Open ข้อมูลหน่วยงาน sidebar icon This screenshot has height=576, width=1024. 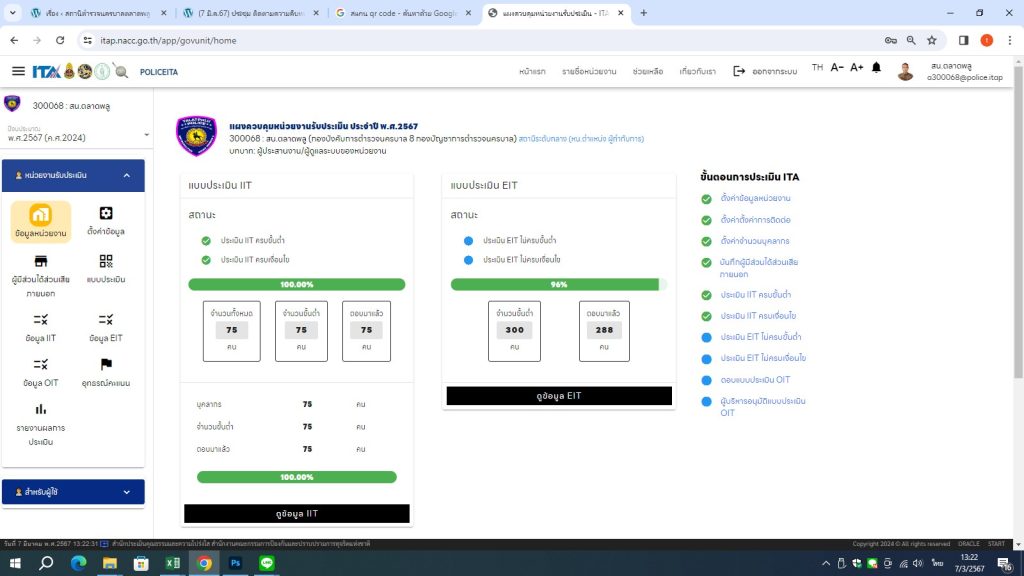click(x=41, y=215)
